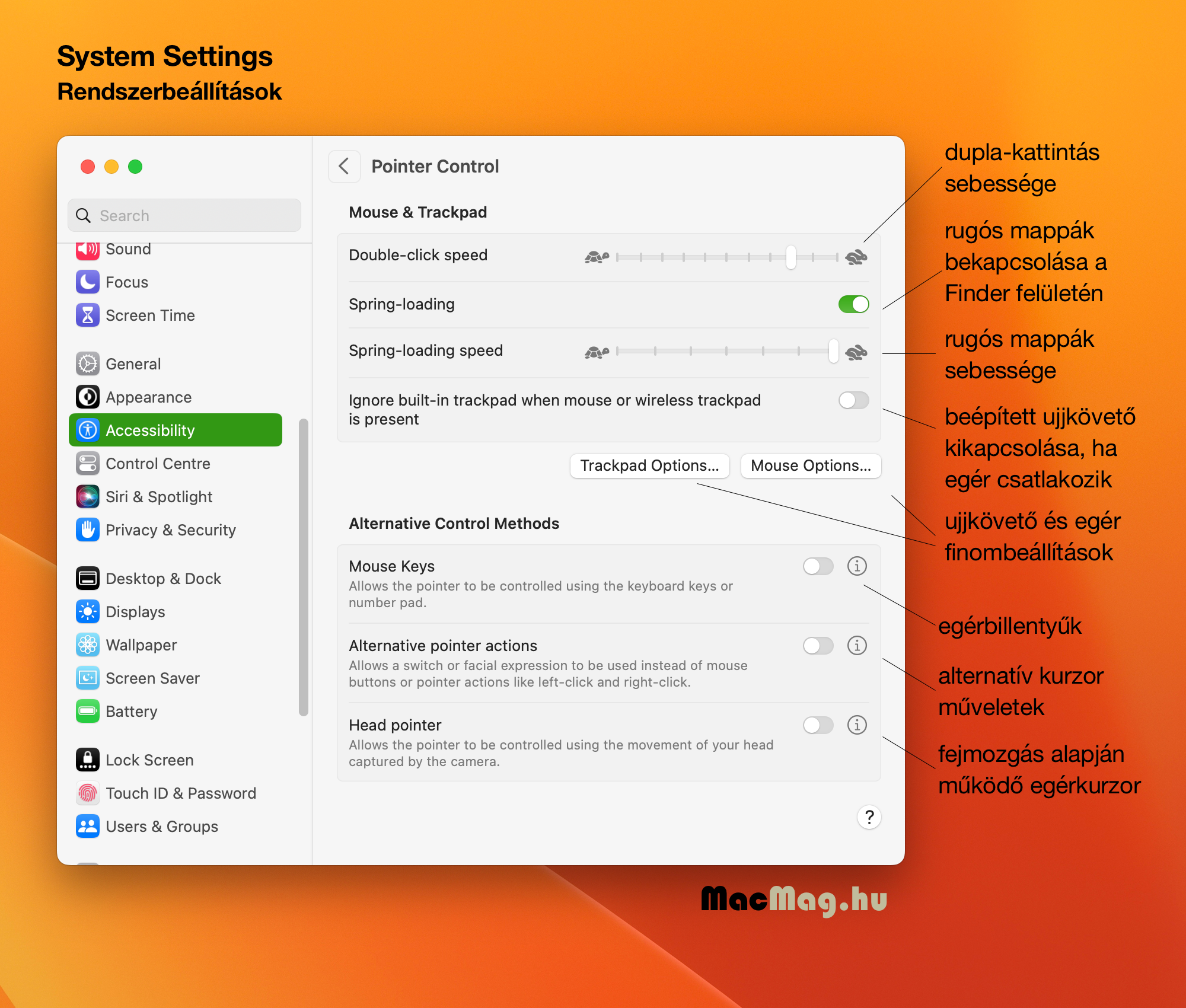Viewport: 1186px width, 1008px height.
Task: Click the Mouse Keys info icon
Action: pos(857,566)
